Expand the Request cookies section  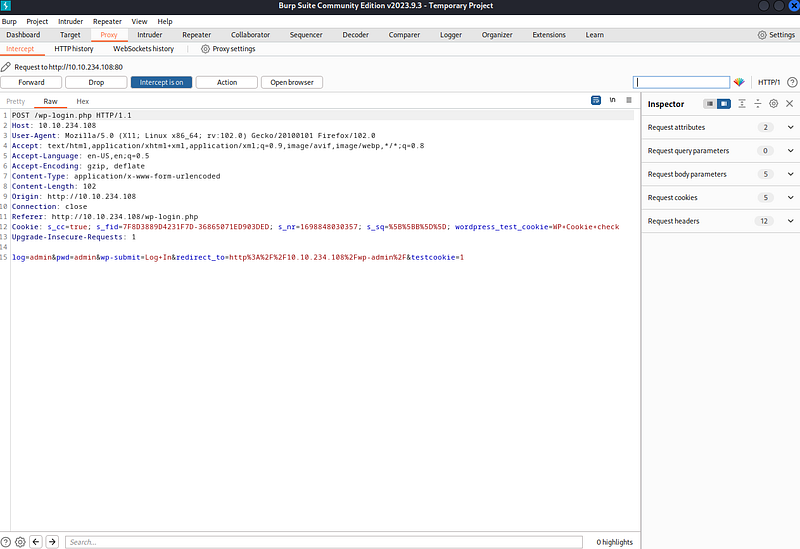coord(790,198)
